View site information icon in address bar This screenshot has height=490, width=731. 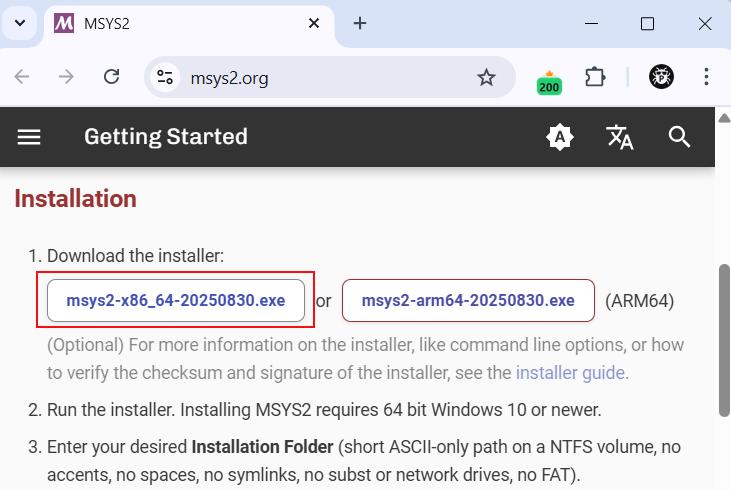coord(165,77)
